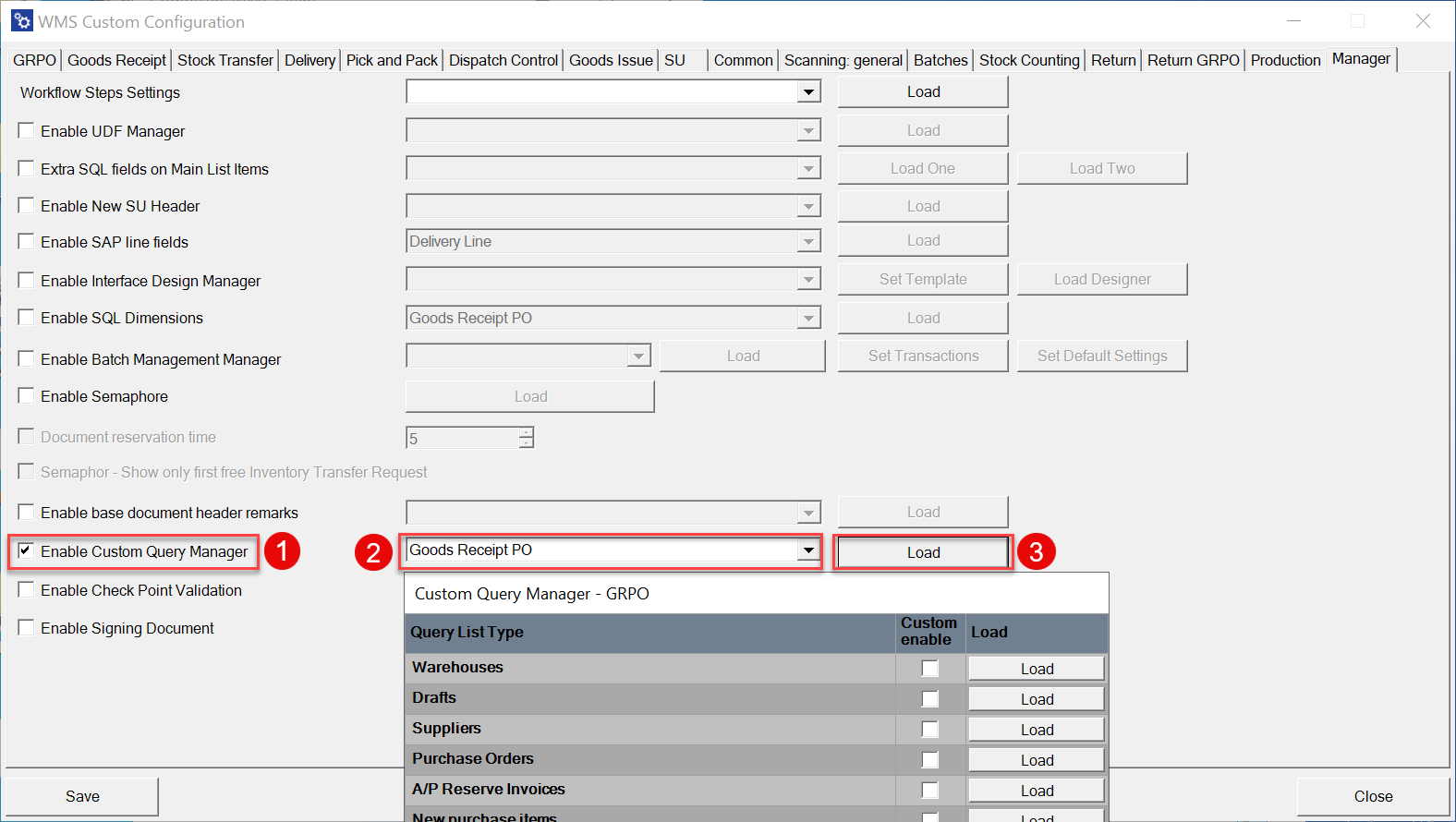Enable UDF Manager checkbox

pyautogui.click(x=27, y=131)
